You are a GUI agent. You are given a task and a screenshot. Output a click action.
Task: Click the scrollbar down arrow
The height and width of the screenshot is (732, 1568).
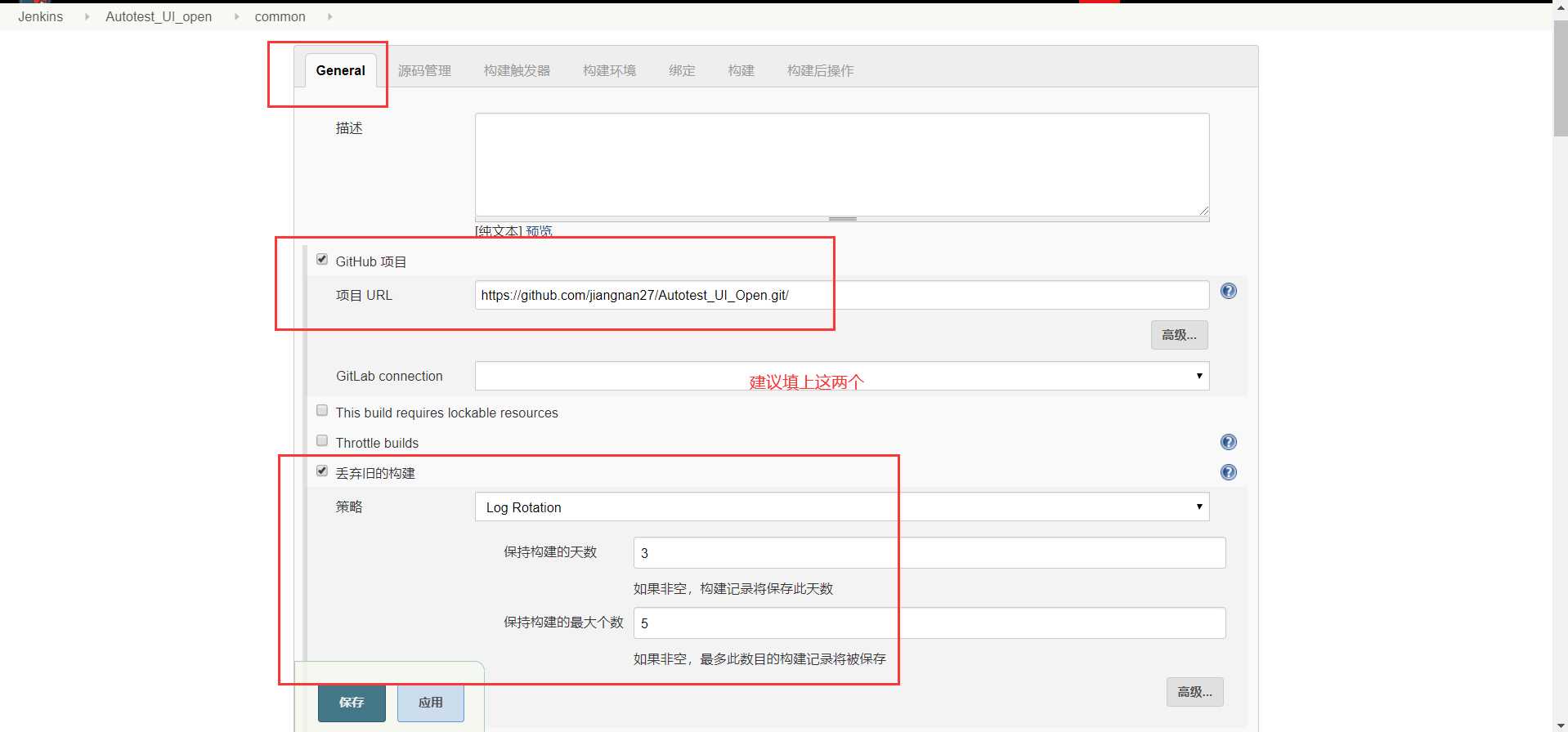1560,725
